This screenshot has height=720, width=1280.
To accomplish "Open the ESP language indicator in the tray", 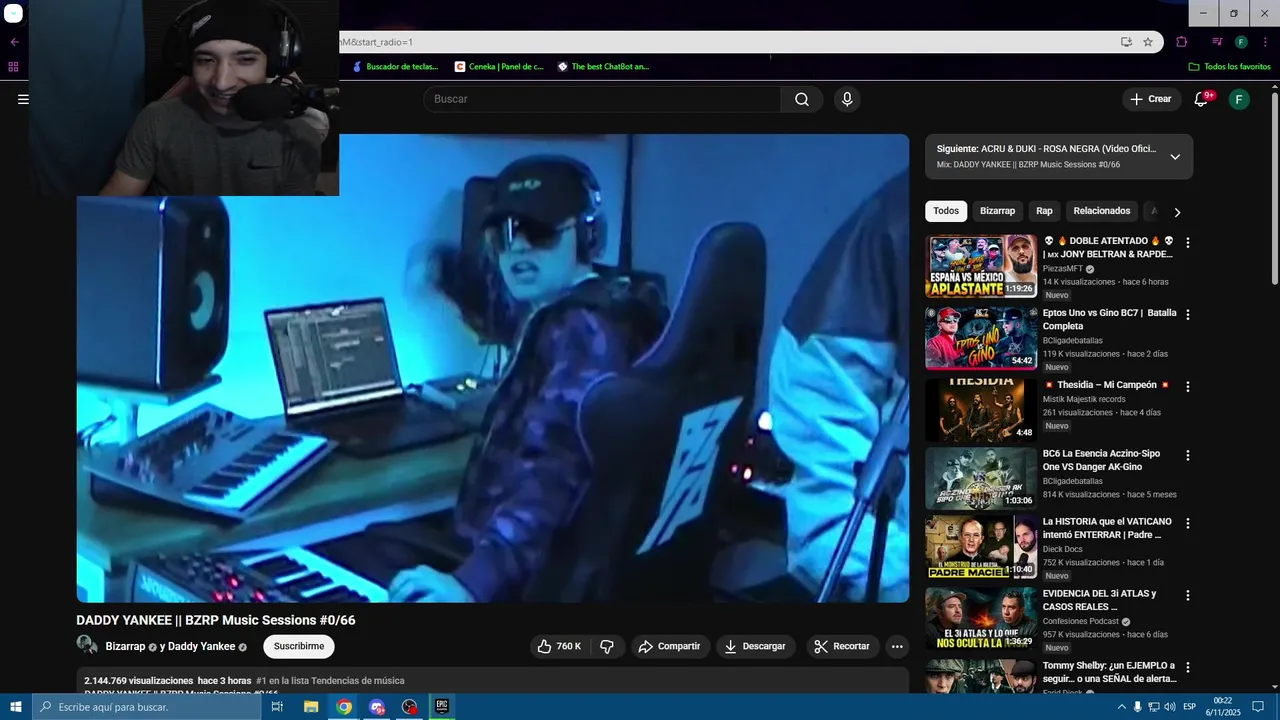I will [1189, 707].
